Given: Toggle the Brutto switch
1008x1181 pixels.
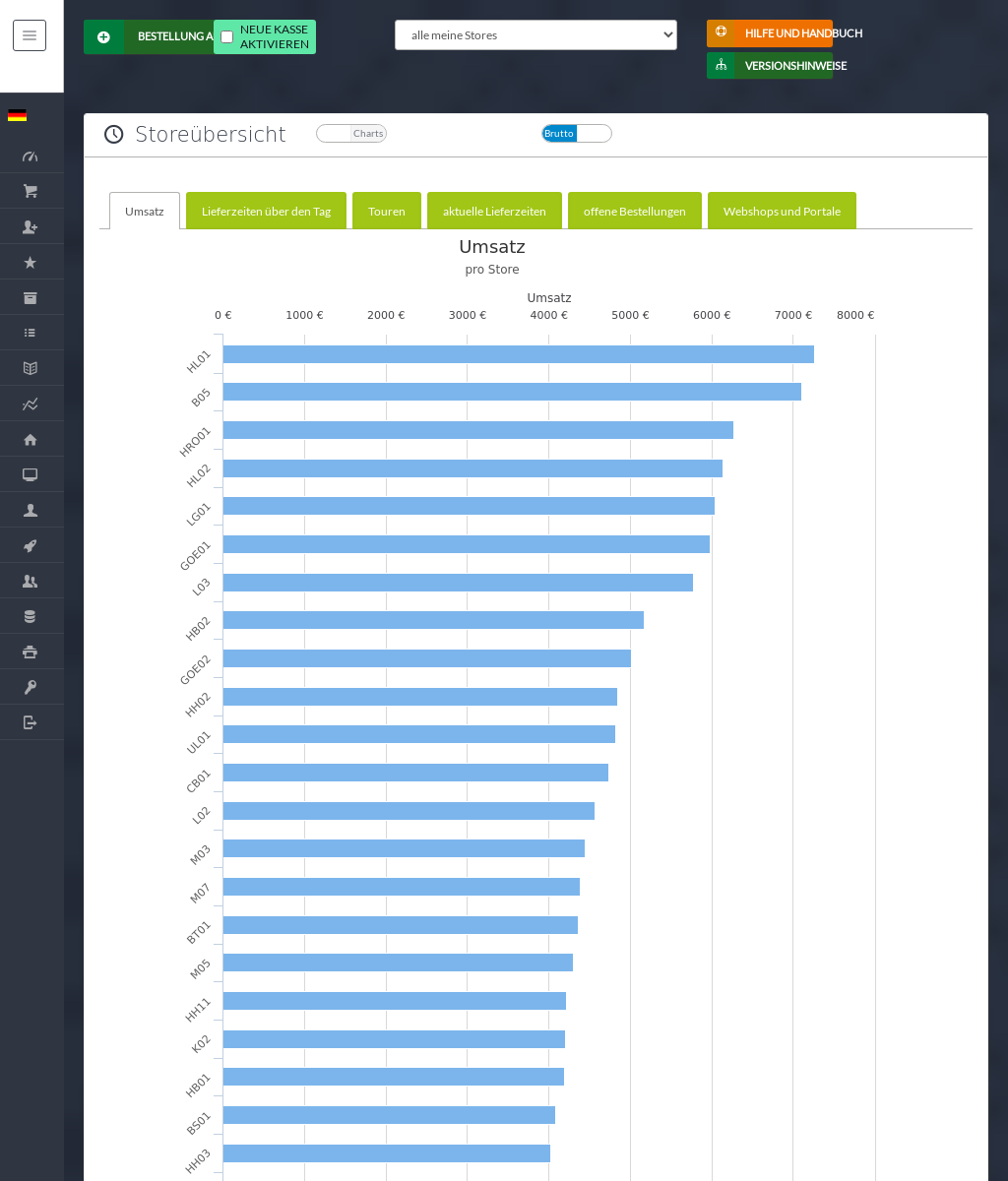Looking at the screenshot, I should tap(576, 134).
